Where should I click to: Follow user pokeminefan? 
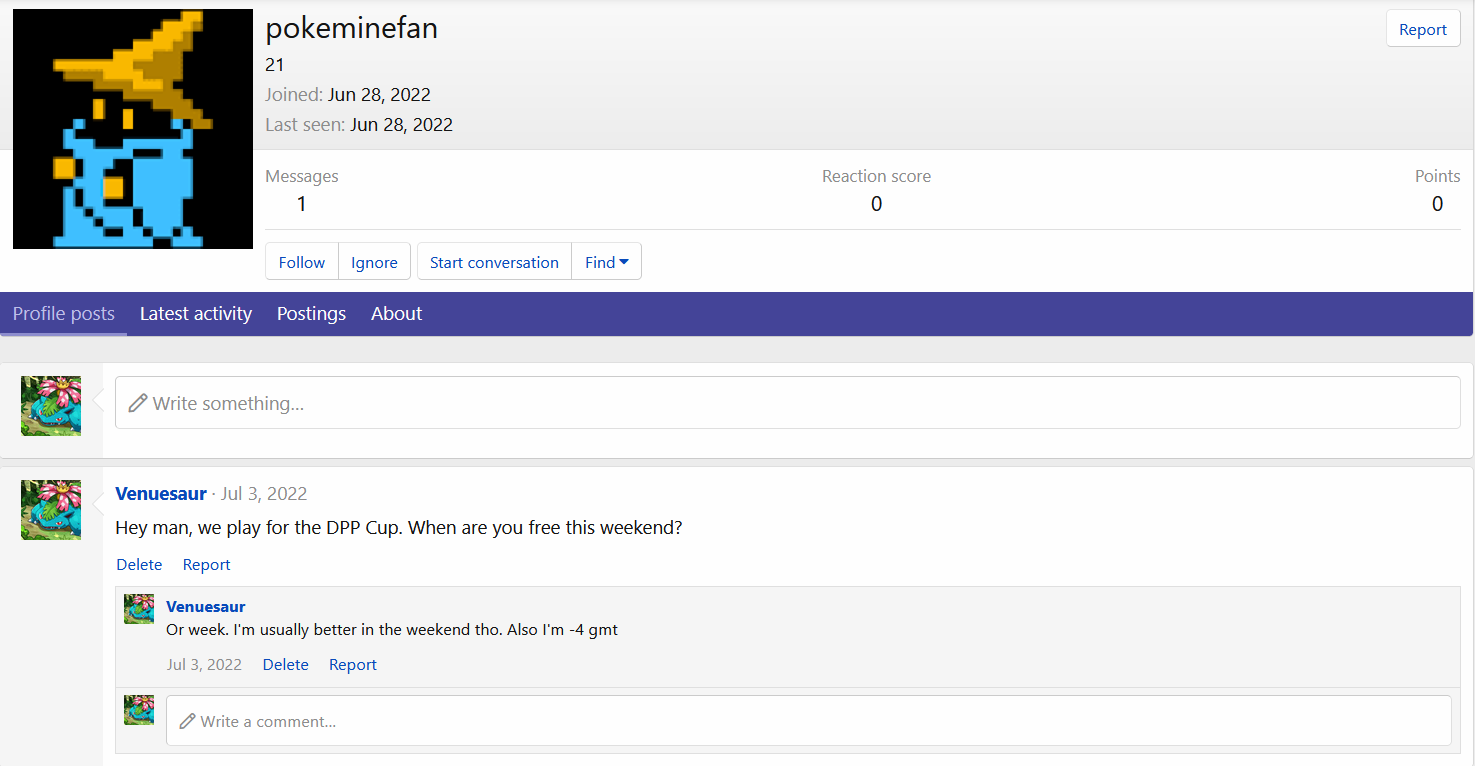[301, 262]
